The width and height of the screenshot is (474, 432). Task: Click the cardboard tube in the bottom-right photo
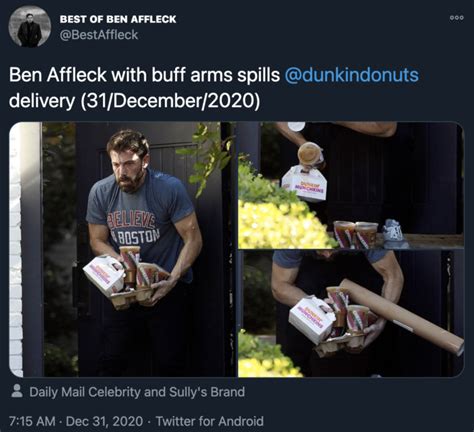click(x=402, y=315)
